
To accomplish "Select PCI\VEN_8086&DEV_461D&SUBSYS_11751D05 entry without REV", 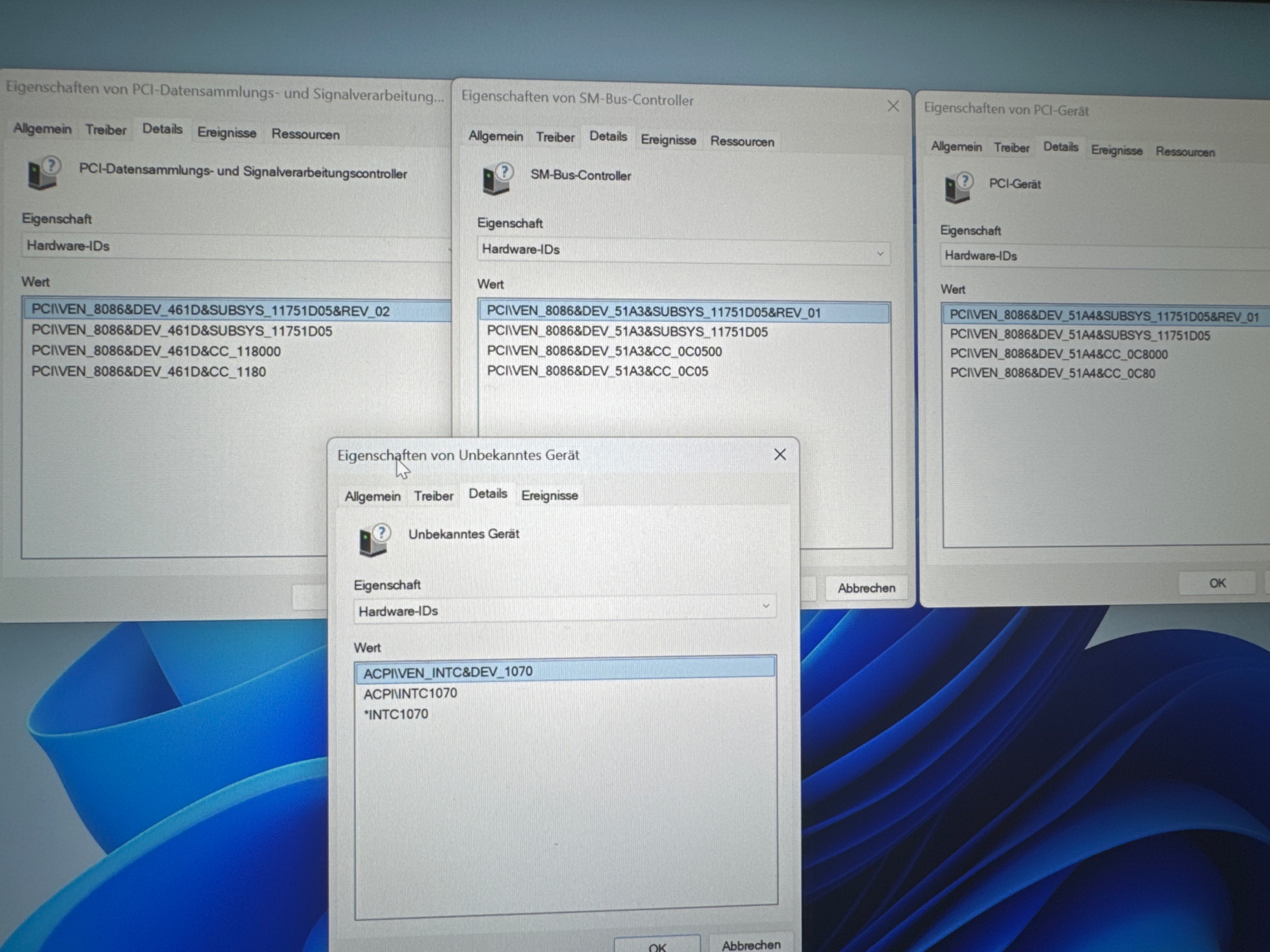I will [x=182, y=331].
